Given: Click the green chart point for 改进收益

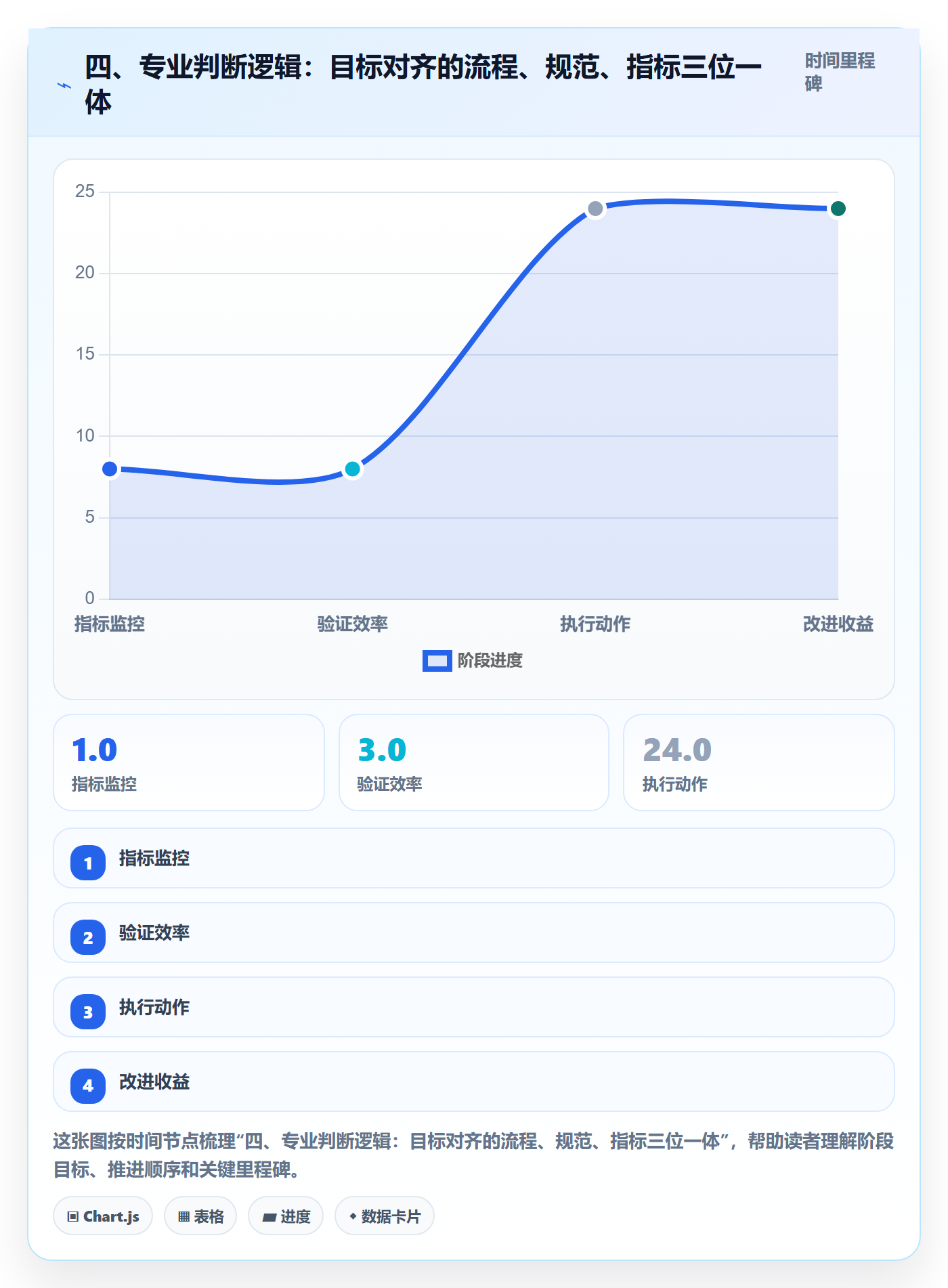Looking at the screenshot, I should point(838,209).
